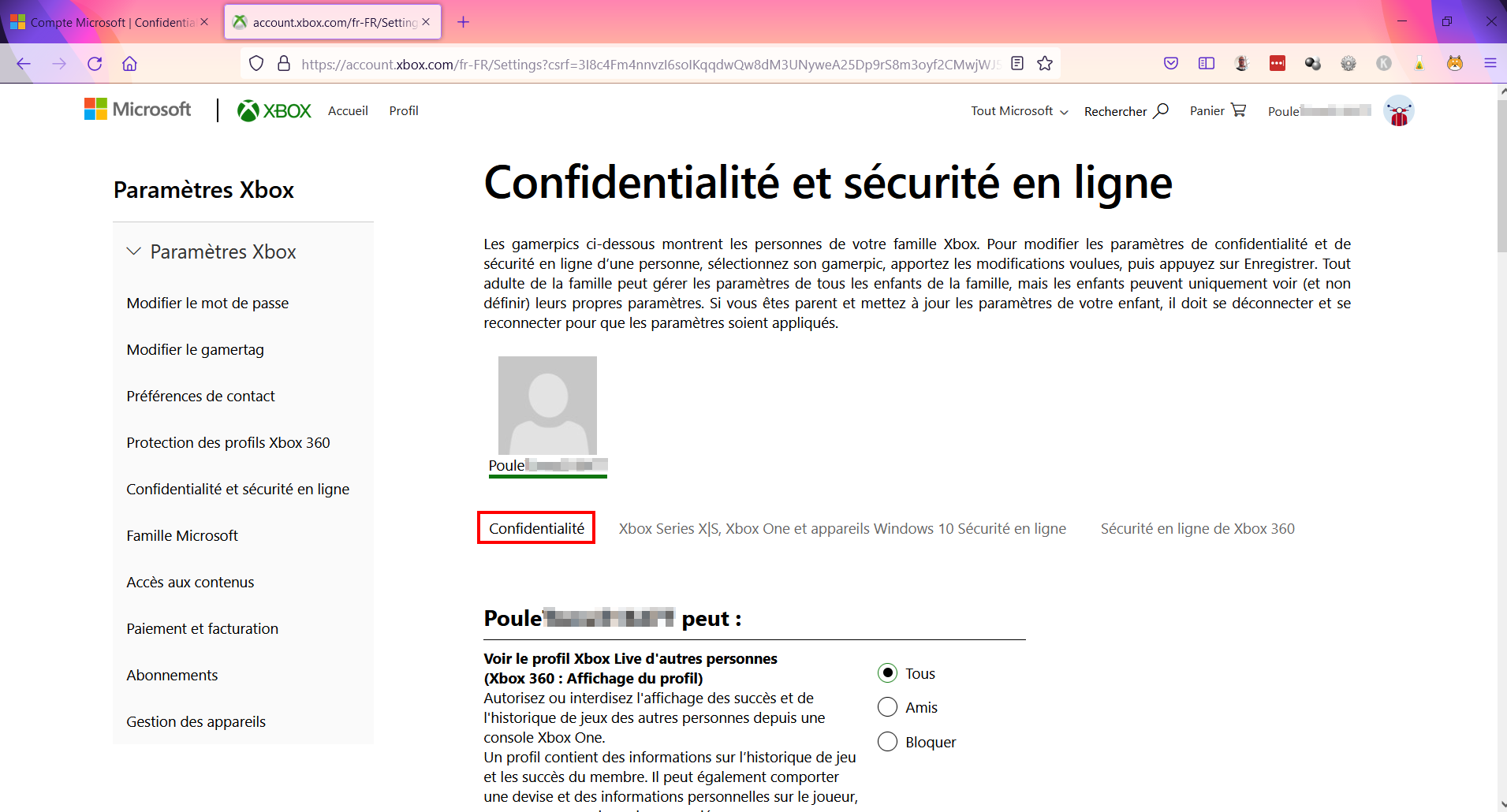Click the browser address bar URL
1507x812 pixels.
click(x=650, y=64)
